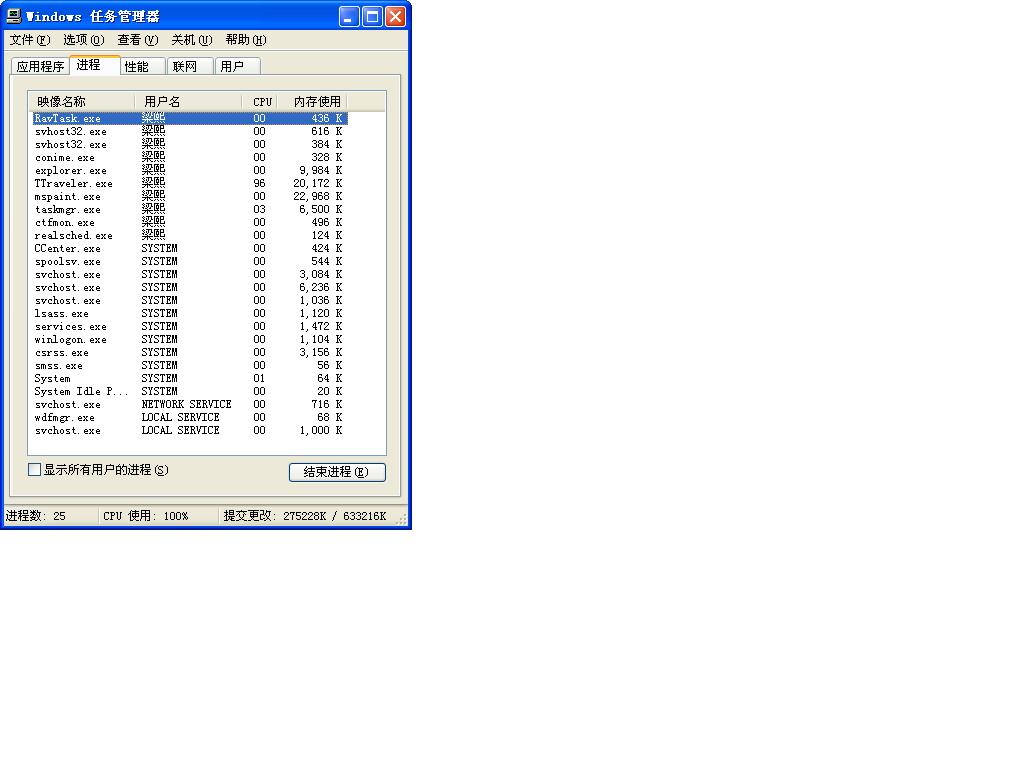Screen dimensions: 1024x768
Task: Click the 96 CPU value for TTraveler.exe
Action: [x=259, y=184]
